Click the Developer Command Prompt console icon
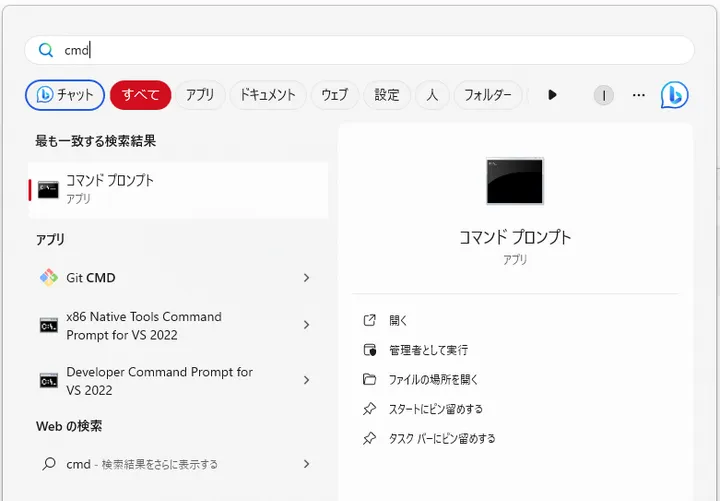Screen dimensions: 720x501 48,380
